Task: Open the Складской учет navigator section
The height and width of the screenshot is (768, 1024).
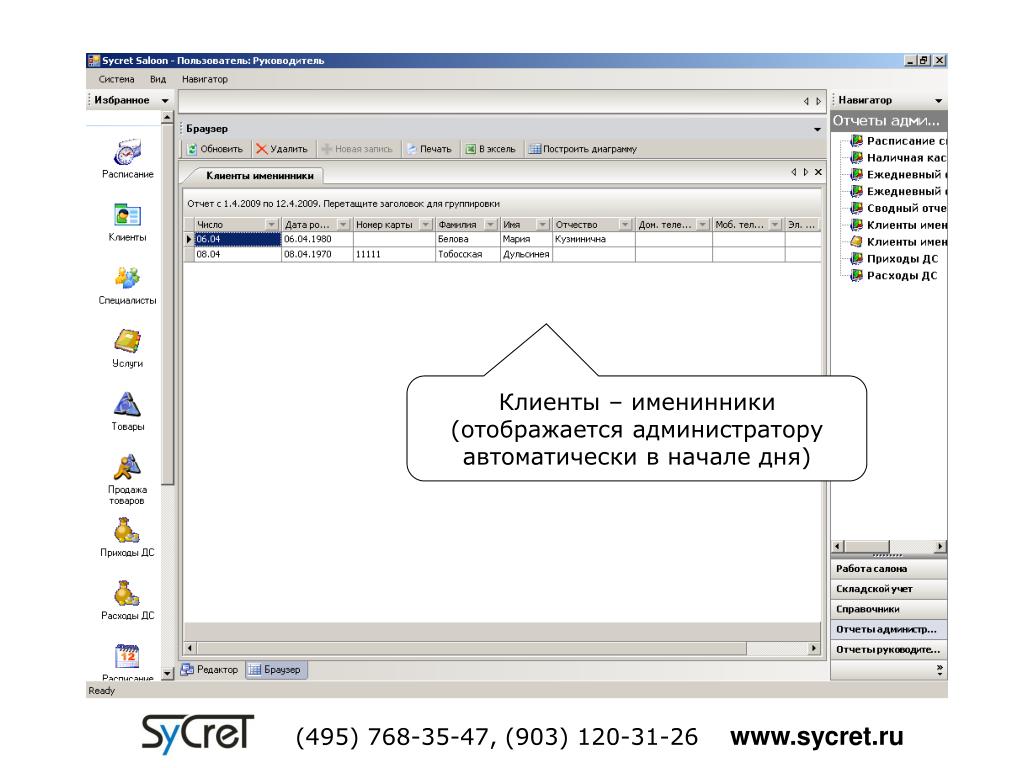Action: click(x=889, y=589)
